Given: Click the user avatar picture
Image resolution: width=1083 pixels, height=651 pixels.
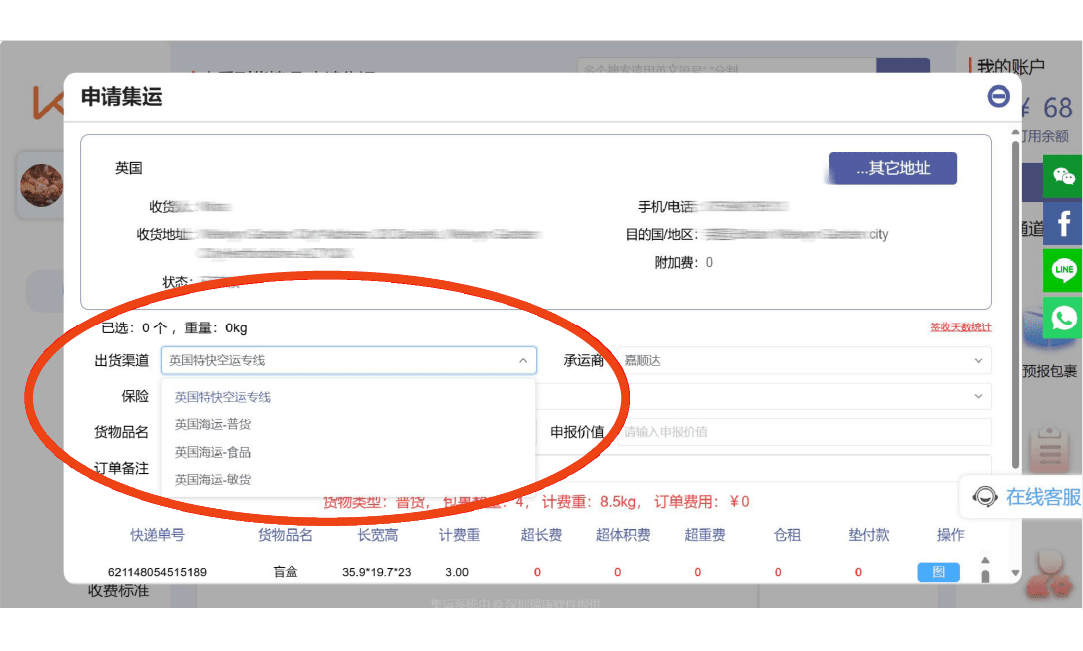Looking at the screenshot, I should 42,185.
